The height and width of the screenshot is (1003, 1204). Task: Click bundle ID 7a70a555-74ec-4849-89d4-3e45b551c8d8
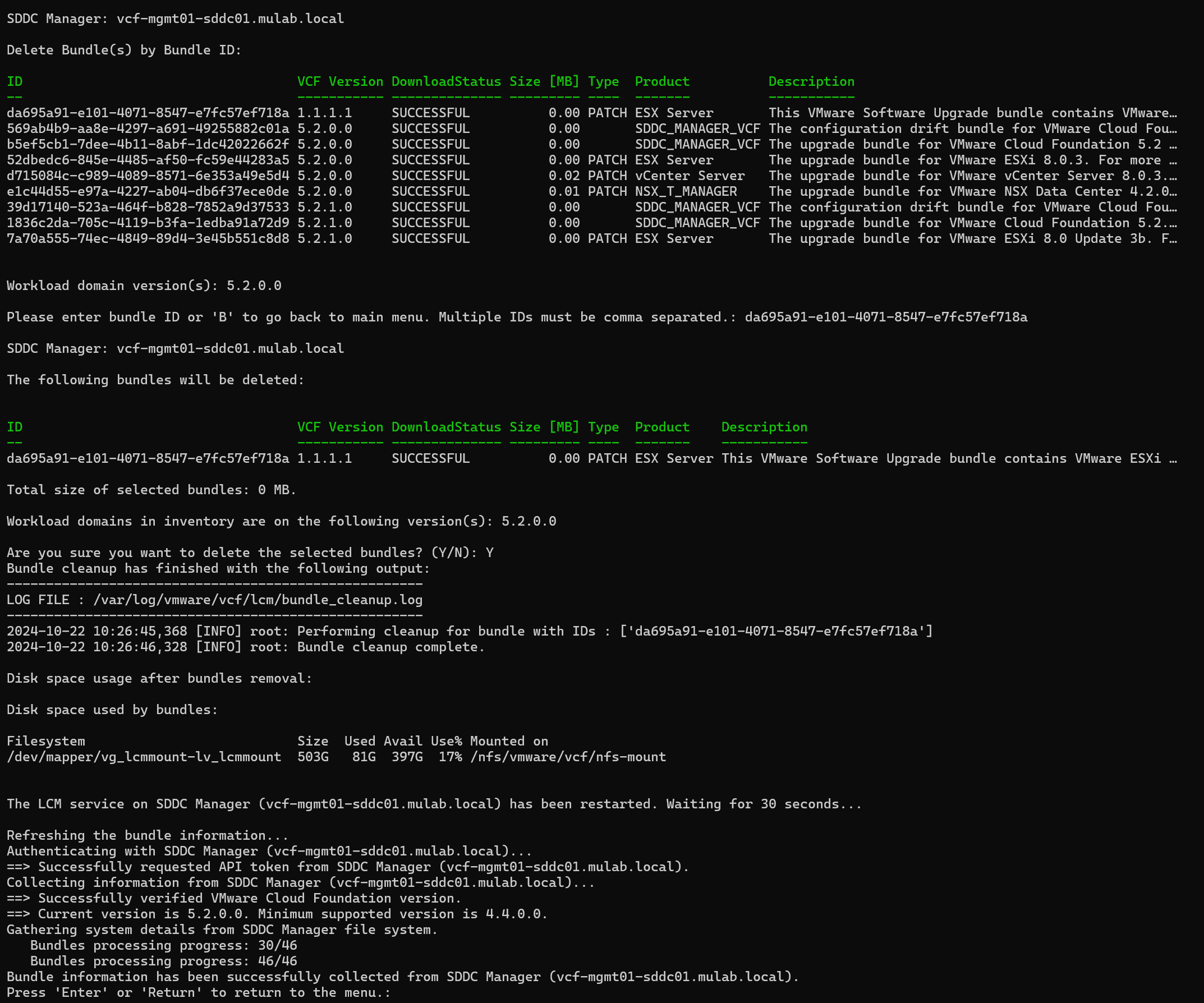148,238
